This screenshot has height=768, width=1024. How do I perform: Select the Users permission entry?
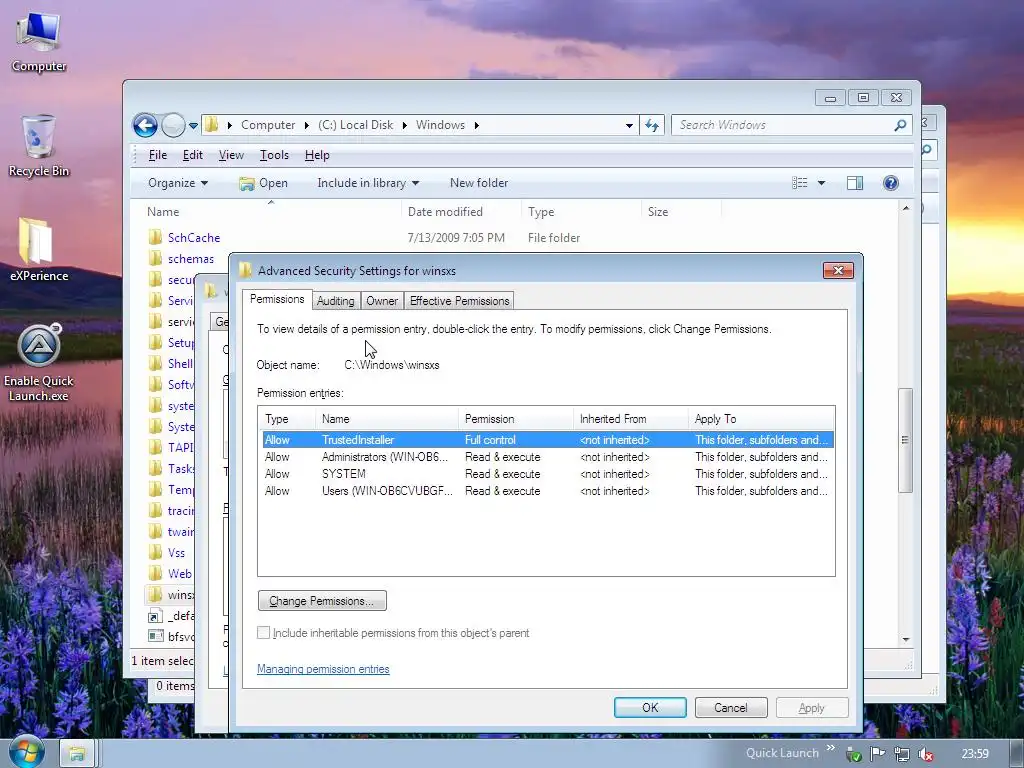547,490
